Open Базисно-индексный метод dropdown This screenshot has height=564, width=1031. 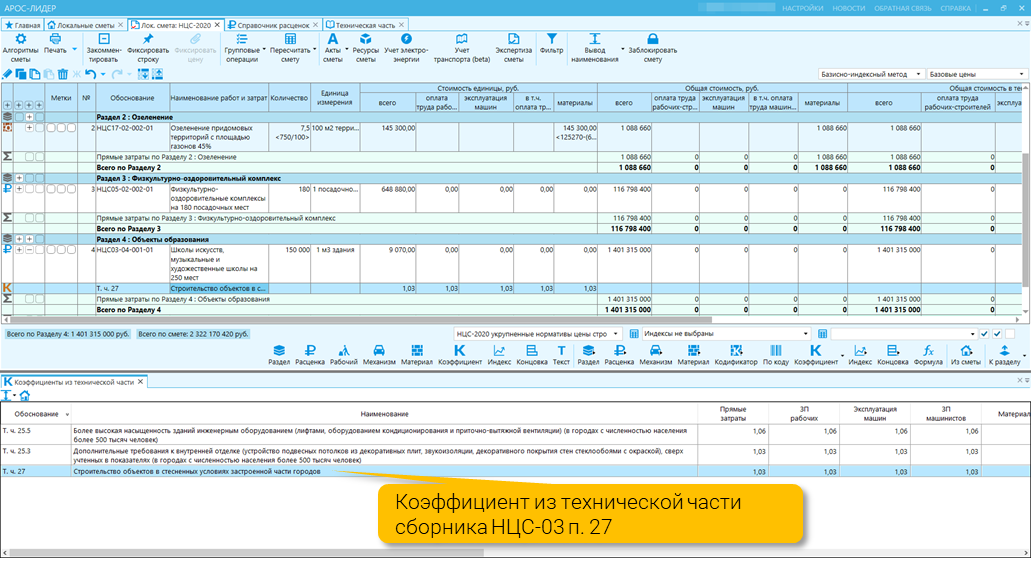point(871,74)
